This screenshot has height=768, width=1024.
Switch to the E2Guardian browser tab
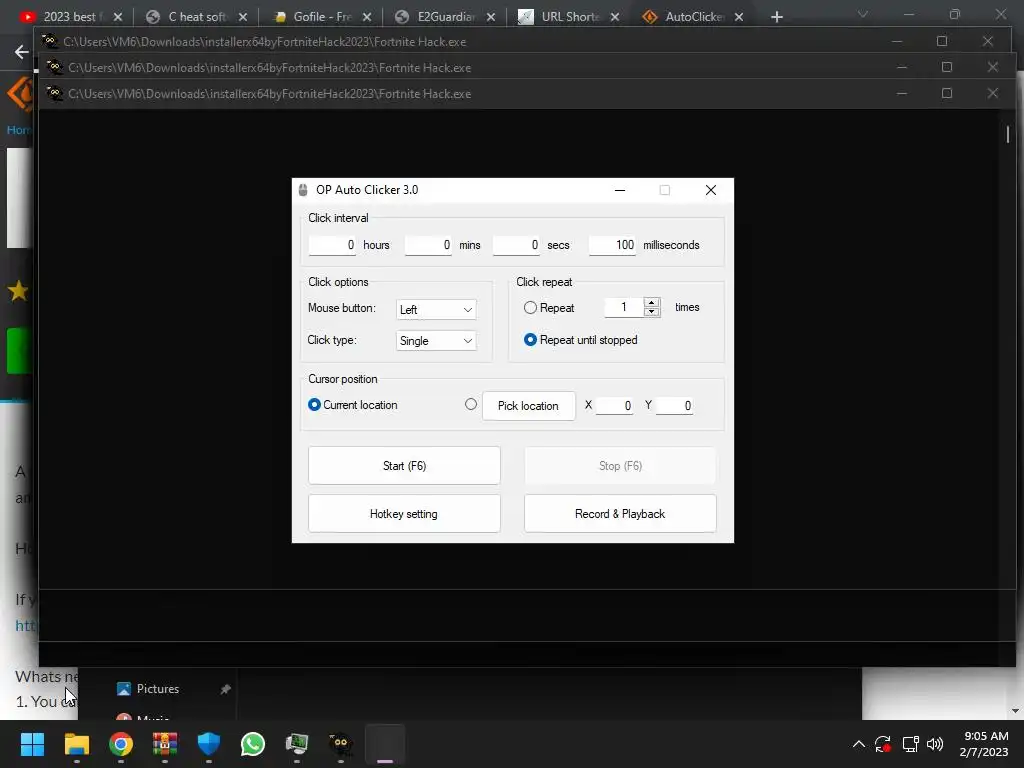point(446,17)
